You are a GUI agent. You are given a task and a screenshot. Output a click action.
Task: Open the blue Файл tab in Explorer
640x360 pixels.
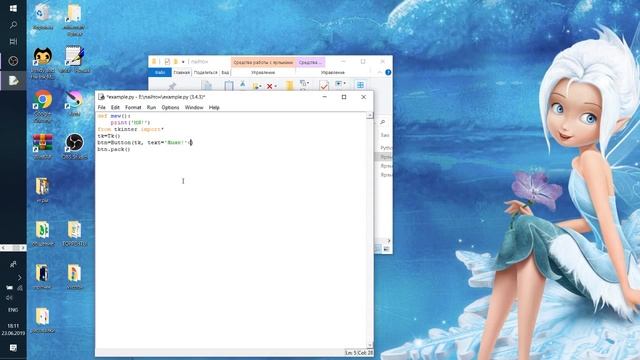point(160,72)
